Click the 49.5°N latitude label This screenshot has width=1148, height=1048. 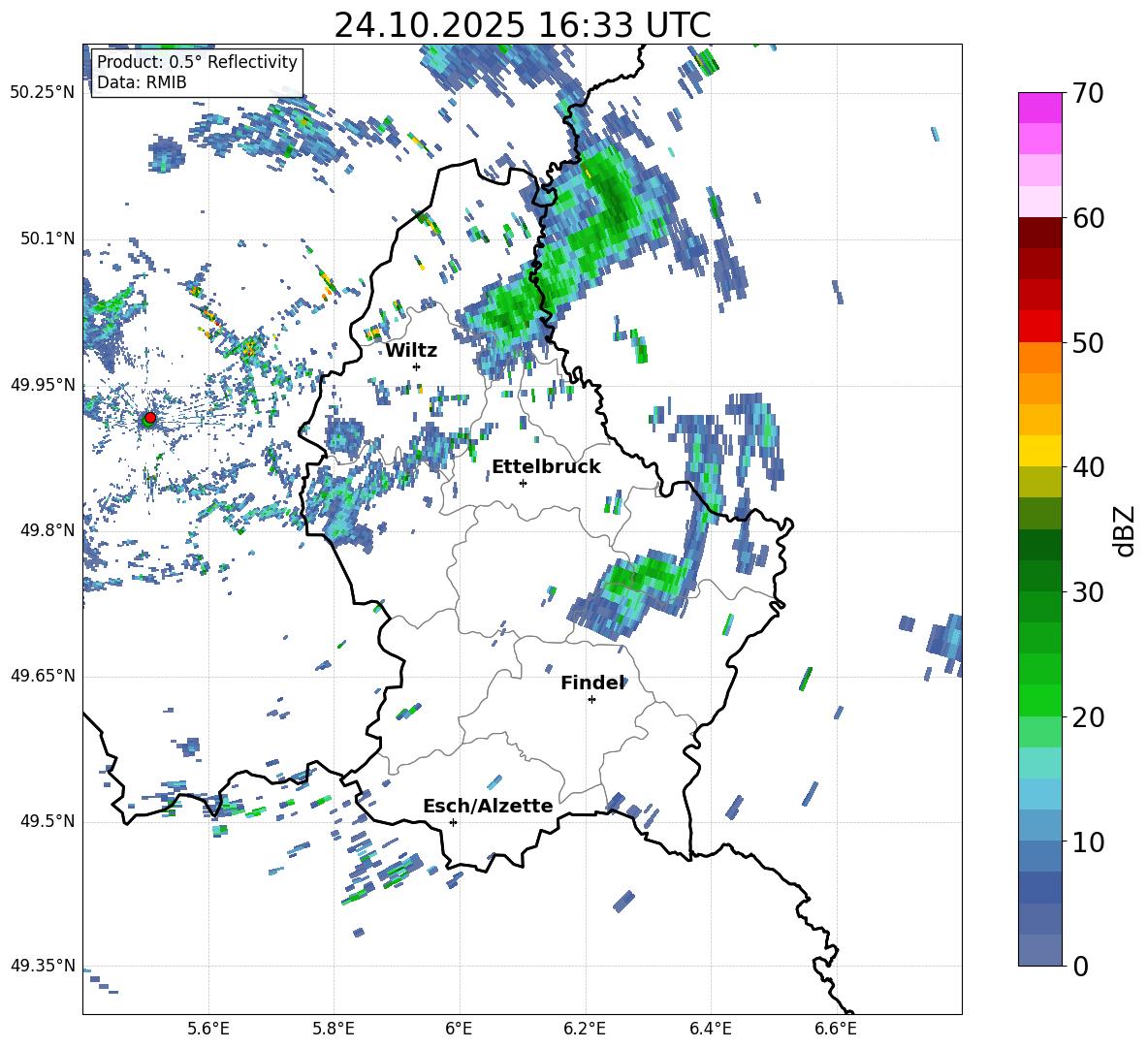tap(47, 821)
